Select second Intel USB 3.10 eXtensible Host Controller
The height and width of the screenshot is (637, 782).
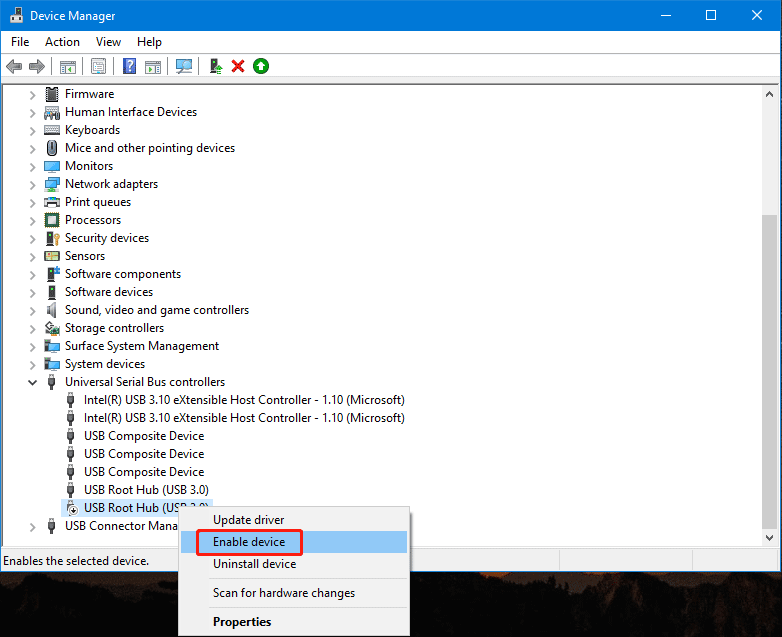pos(244,418)
